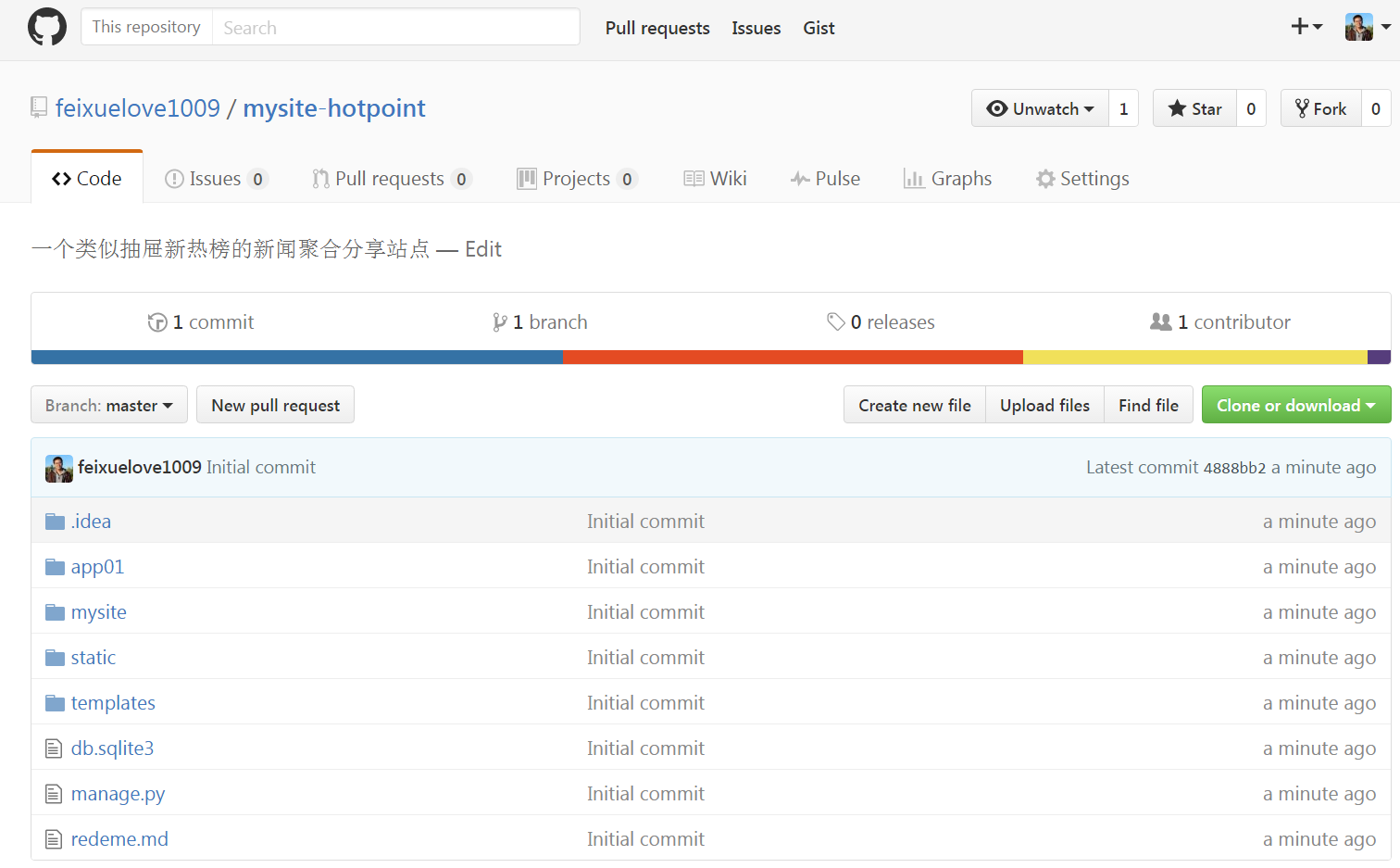Viewport: 1400px width, 868px height.
Task: Fork this repository
Action: (x=1321, y=108)
